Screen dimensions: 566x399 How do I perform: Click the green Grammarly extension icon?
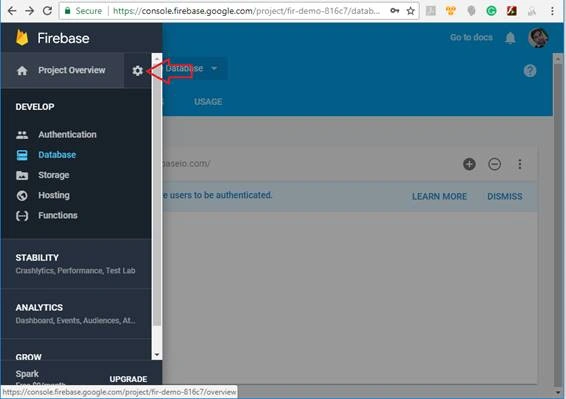coord(491,11)
